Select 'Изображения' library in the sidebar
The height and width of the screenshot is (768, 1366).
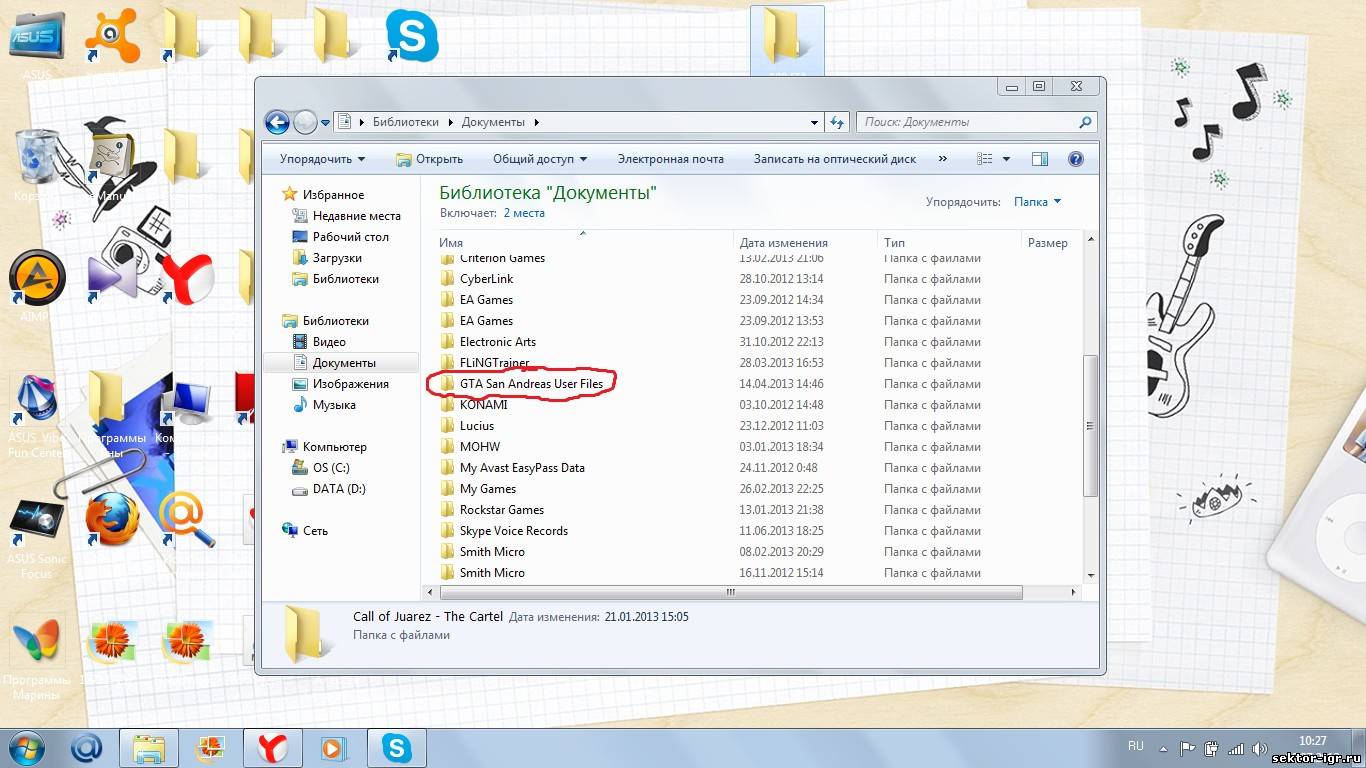(x=340, y=384)
